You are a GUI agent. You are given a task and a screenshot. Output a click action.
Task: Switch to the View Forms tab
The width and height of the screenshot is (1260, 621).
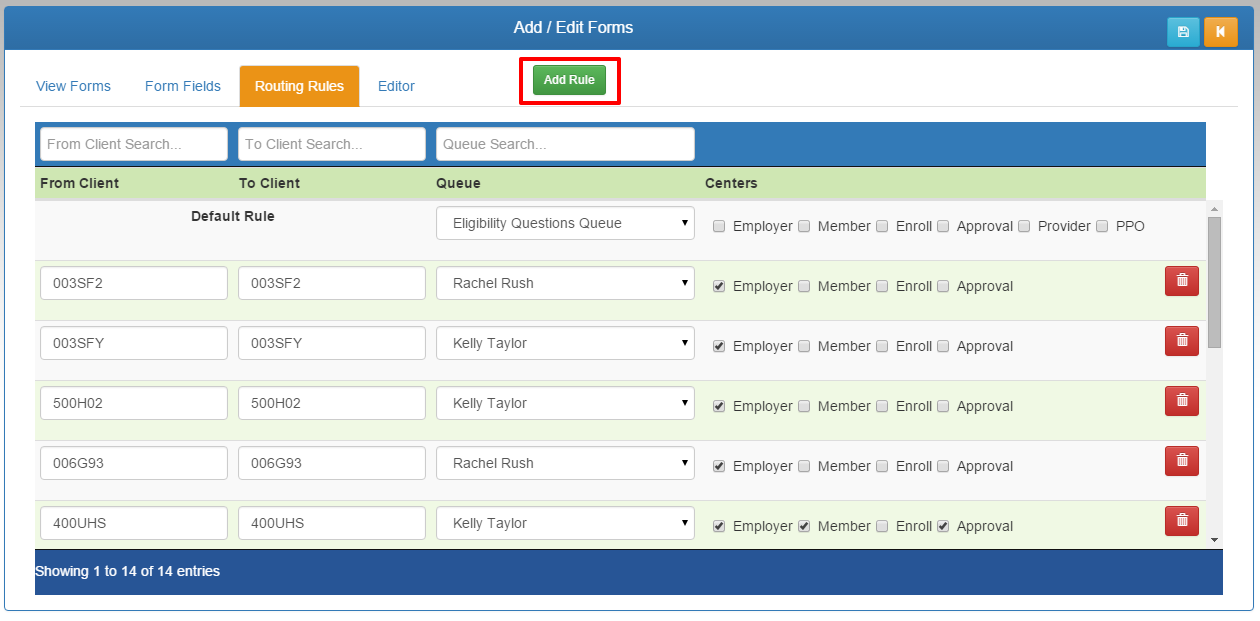pyautogui.click(x=73, y=86)
